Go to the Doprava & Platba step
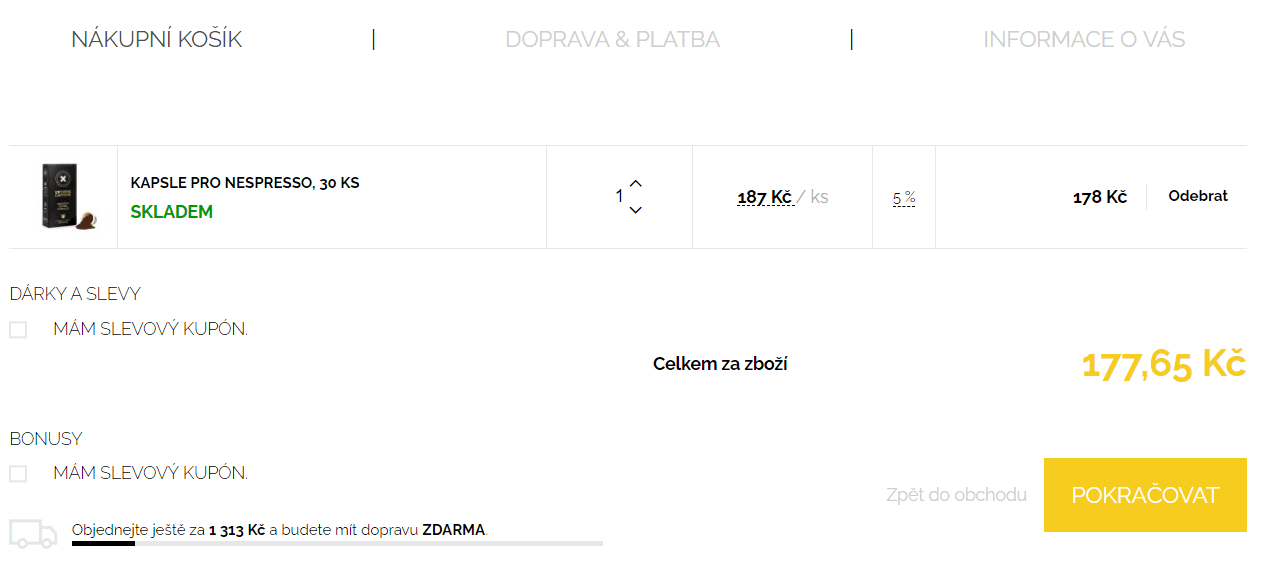The height and width of the screenshot is (587, 1261). point(612,39)
